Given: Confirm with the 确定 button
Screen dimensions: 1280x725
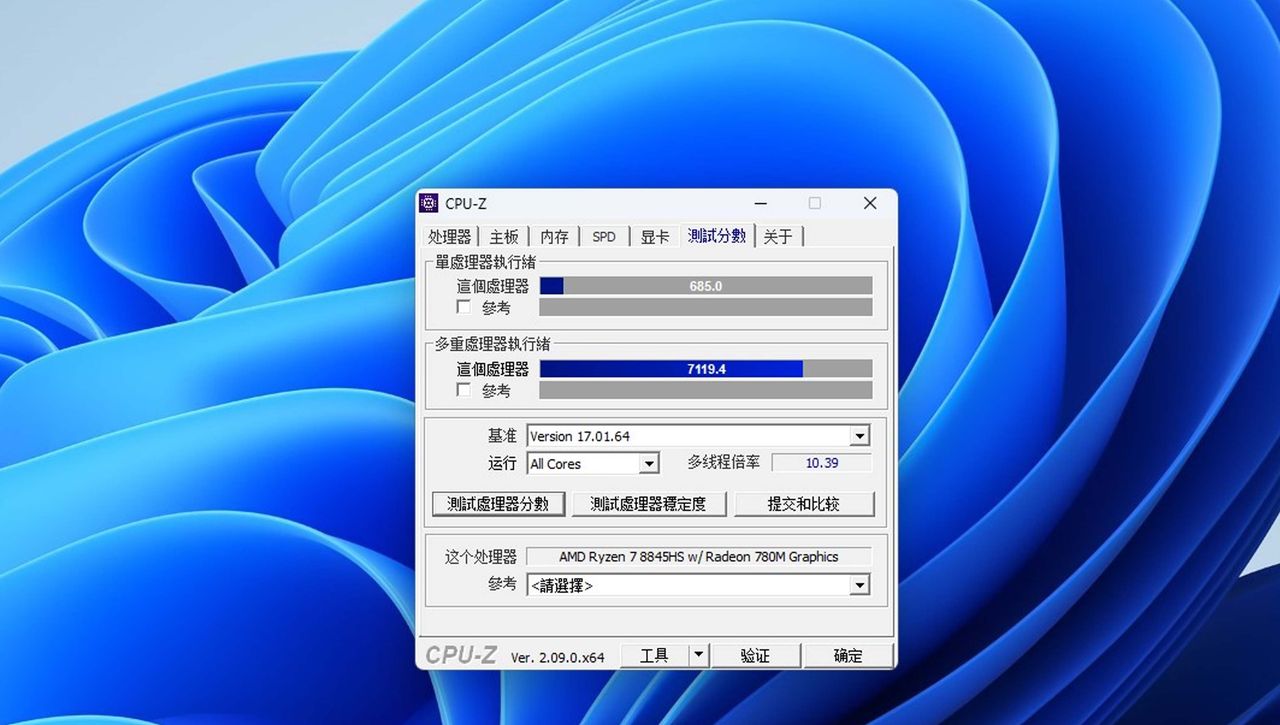Looking at the screenshot, I should pyautogui.click(x=848, y=656).
